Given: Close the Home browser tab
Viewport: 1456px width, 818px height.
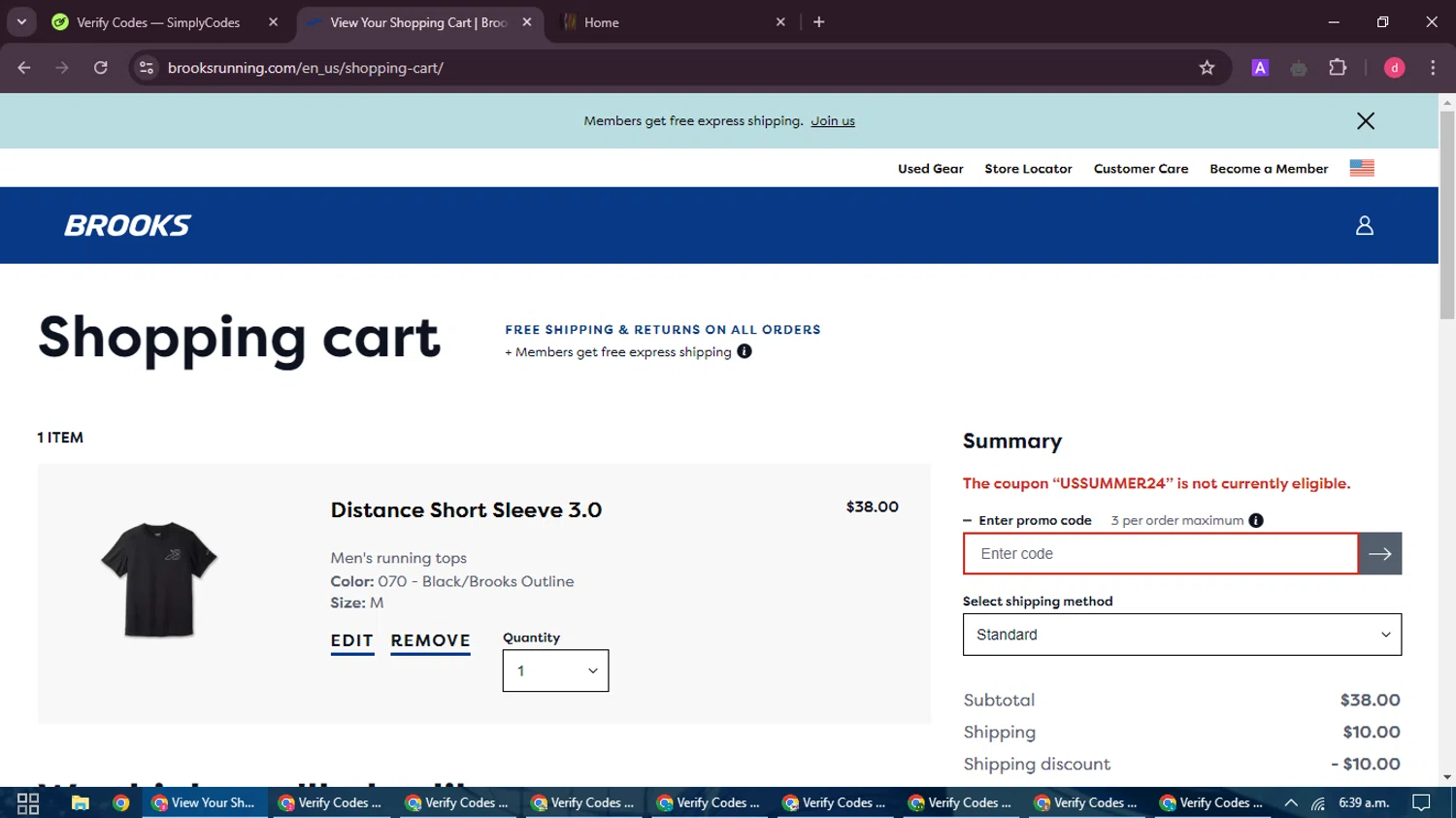Looking at the screenshot, I should tap(780, 22).
